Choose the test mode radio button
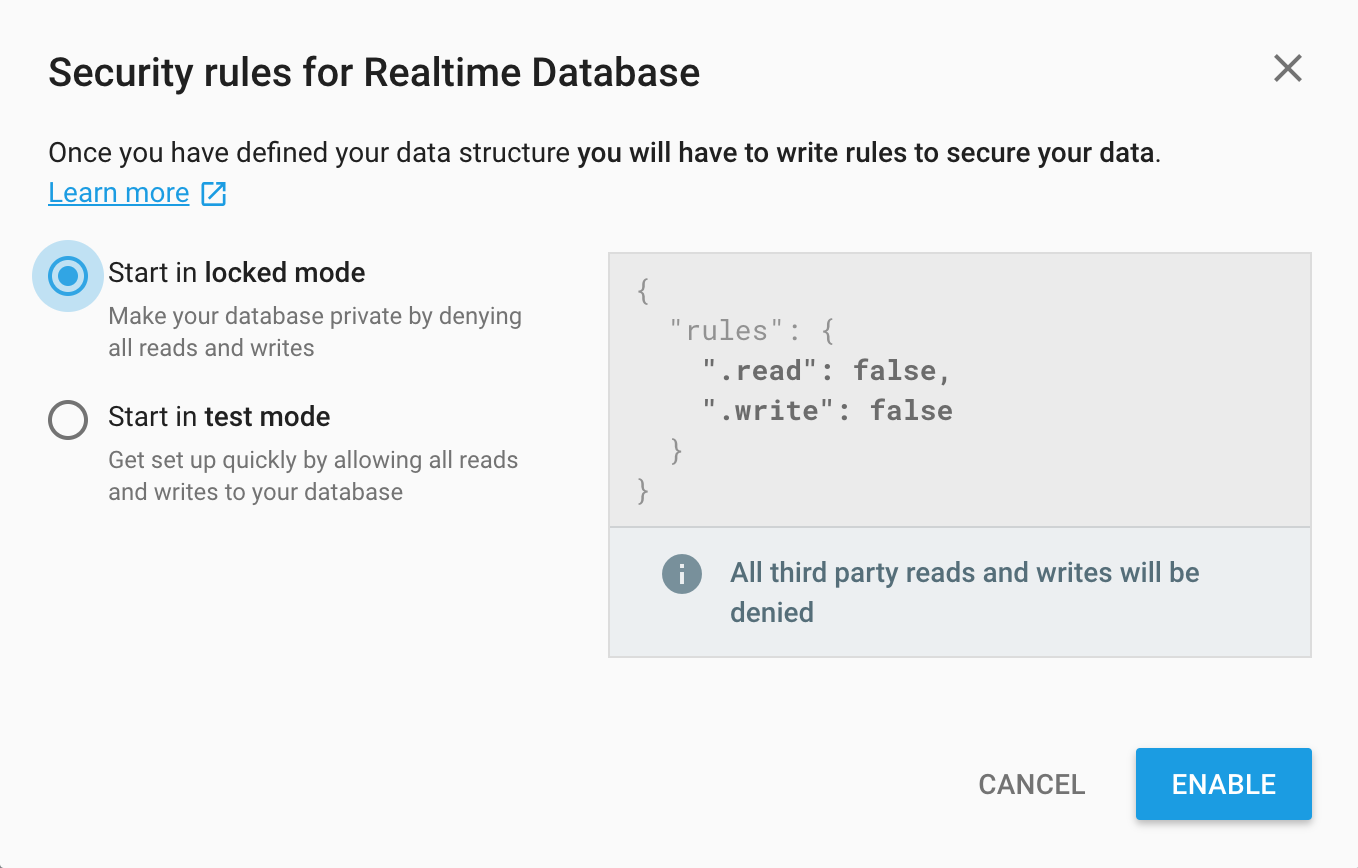This screenshot has width=1358, height=868. point(67,420)
